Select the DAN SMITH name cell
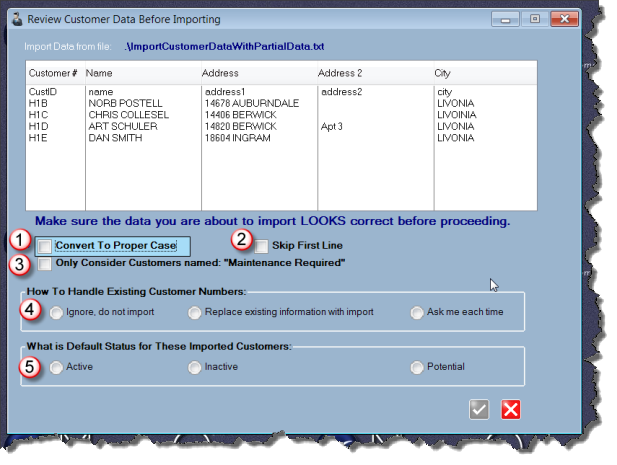Viewport: 617px width, 465px height. point(115,138)
